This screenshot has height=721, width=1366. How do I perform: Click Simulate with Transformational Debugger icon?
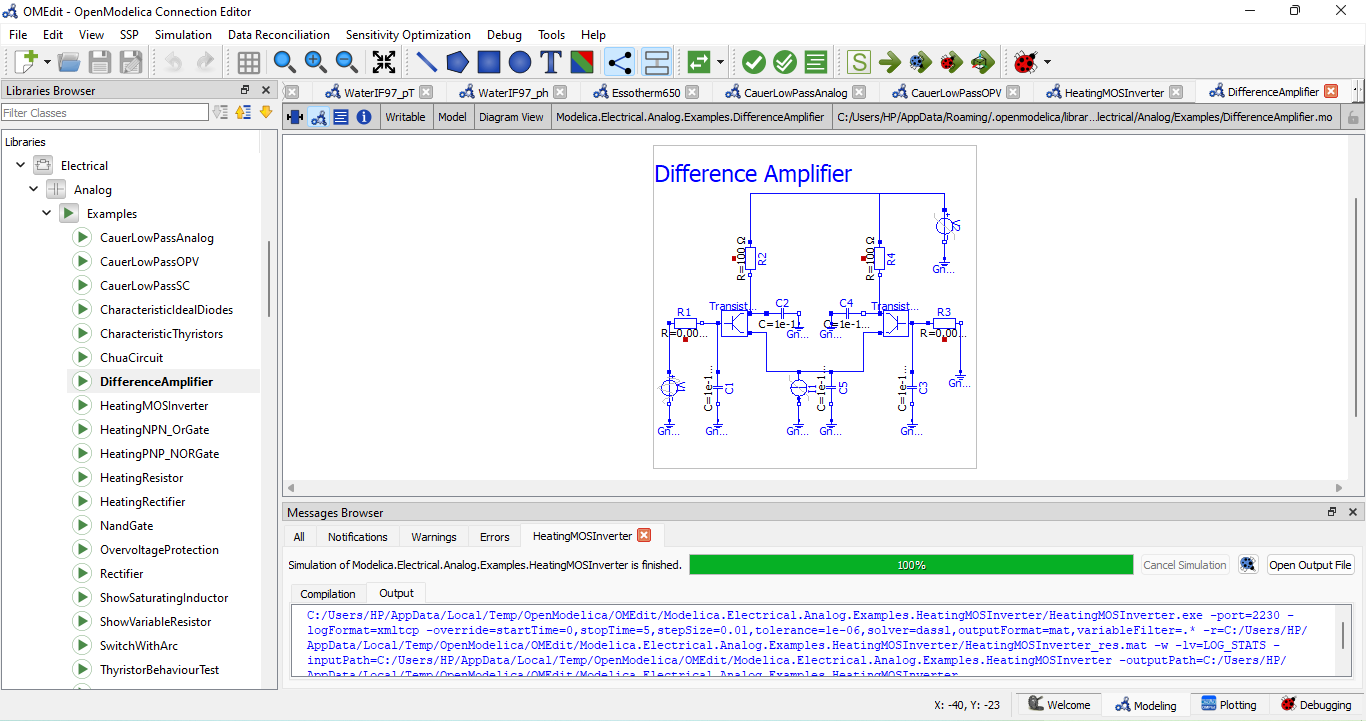pos(921,62)
